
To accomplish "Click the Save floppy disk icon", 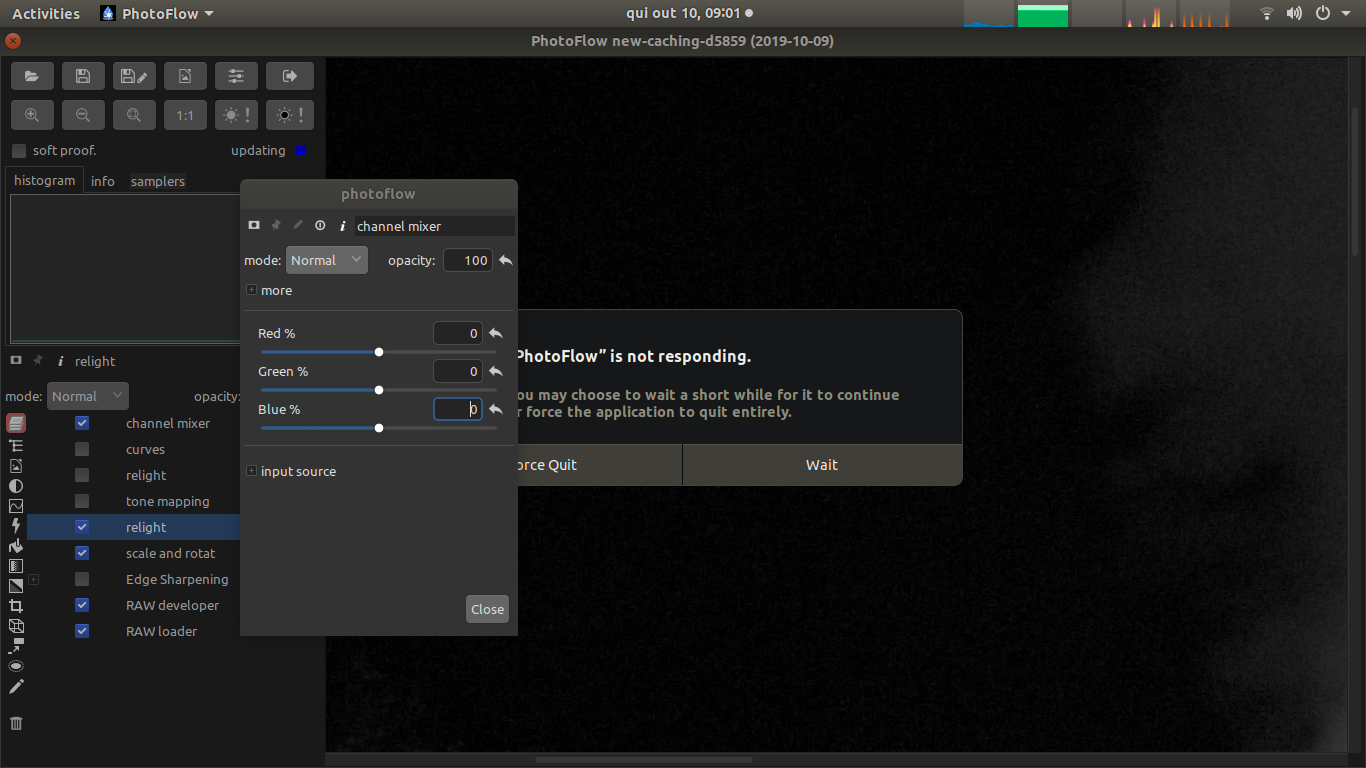I will pos(83,76).
